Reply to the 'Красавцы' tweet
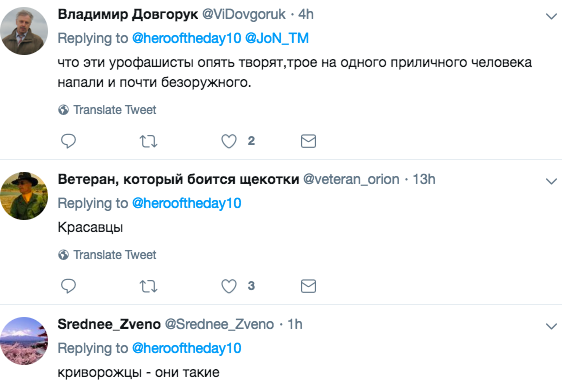This screenshot has height=384, width=562. click(68, 286)
